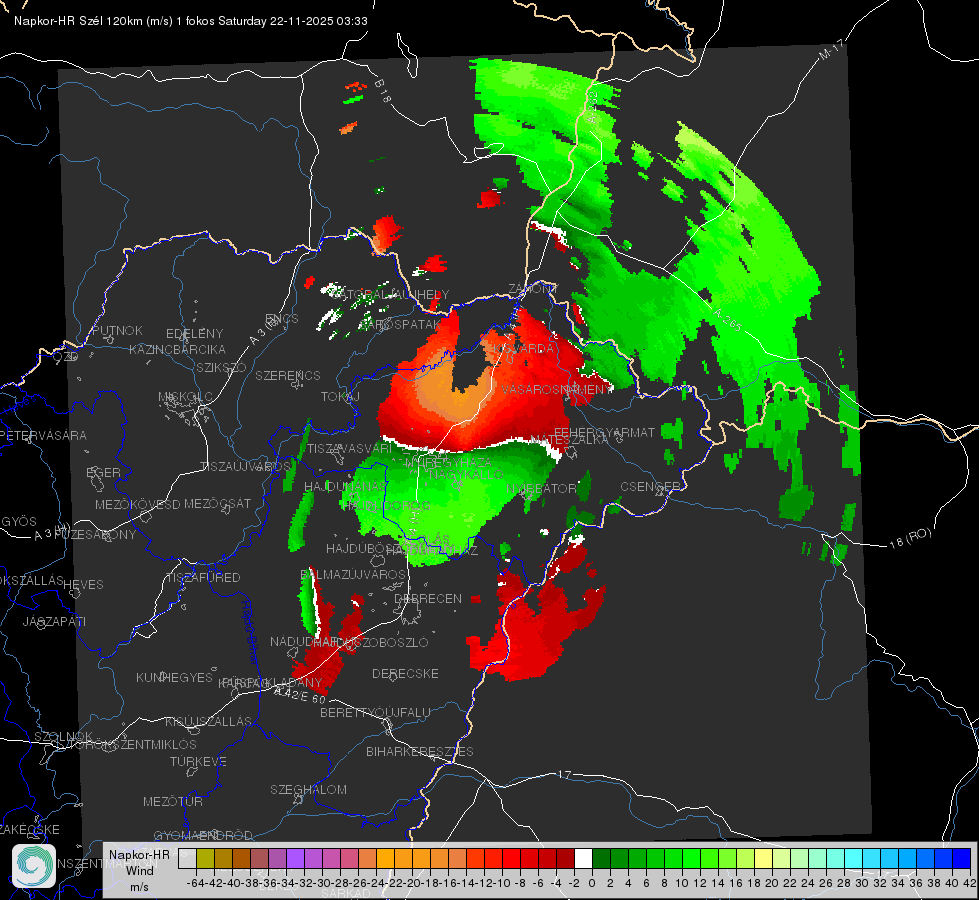Click the CSENGER town label
Viewport: 979px width, 900px height.
pos(650,487)
